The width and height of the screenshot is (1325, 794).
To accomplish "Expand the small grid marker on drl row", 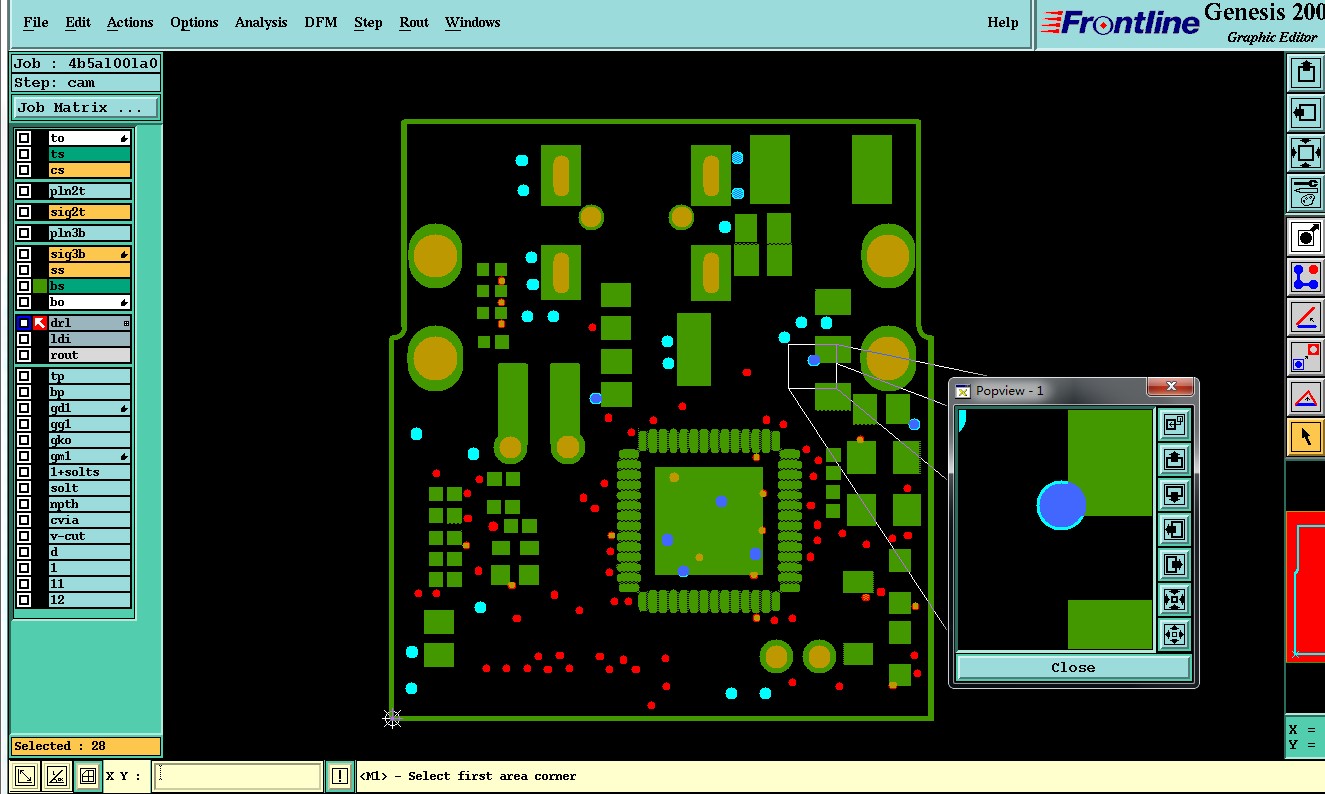I will tap(126, 323).
